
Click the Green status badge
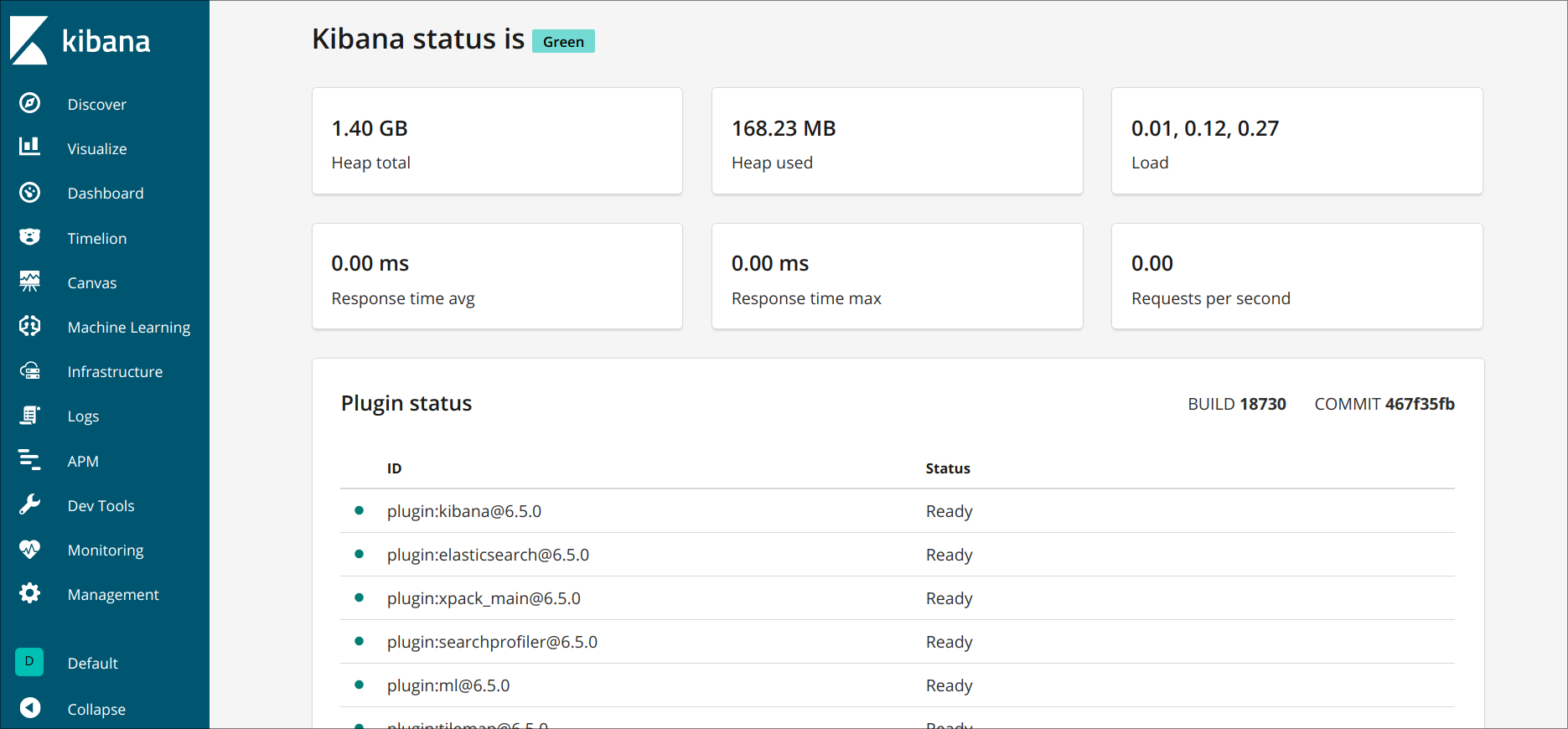tap(563, 42)
